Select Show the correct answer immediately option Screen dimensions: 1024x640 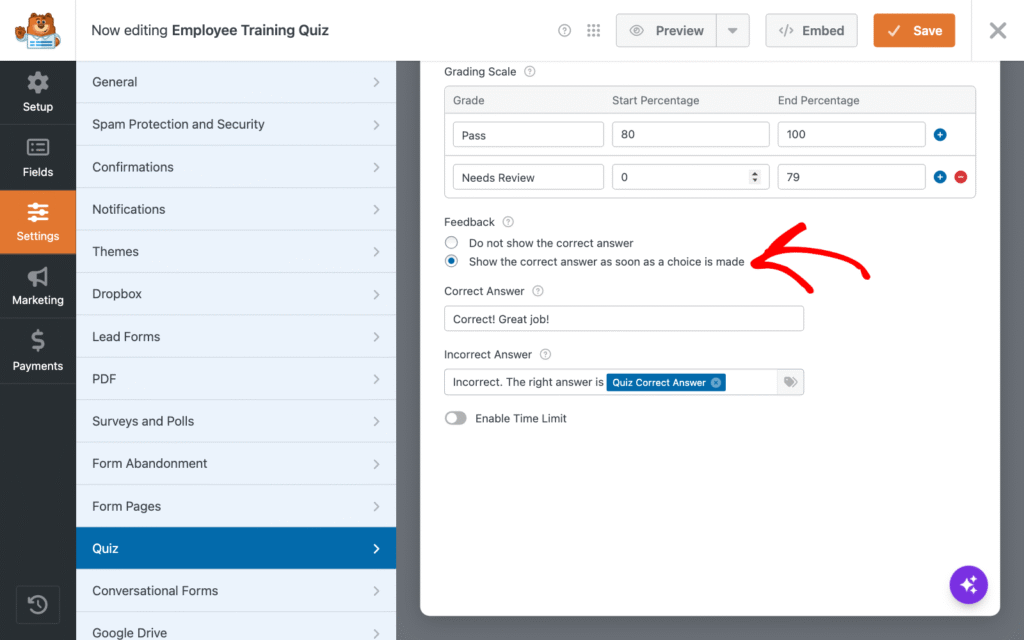pos(451,261)
